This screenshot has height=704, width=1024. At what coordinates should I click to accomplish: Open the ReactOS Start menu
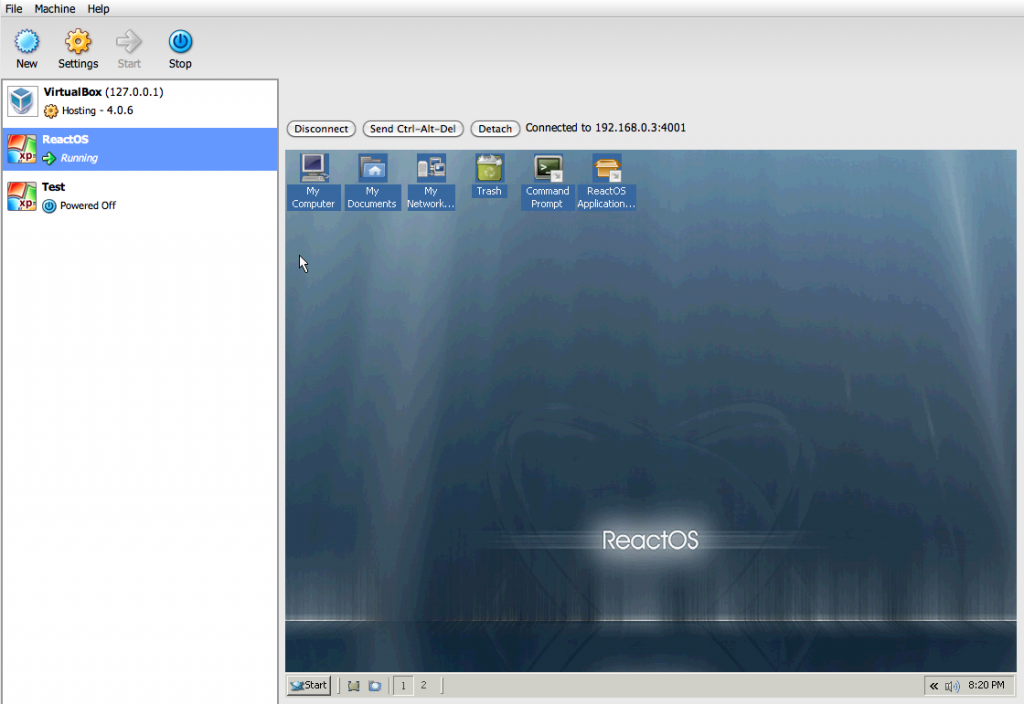tap(308, 685)
